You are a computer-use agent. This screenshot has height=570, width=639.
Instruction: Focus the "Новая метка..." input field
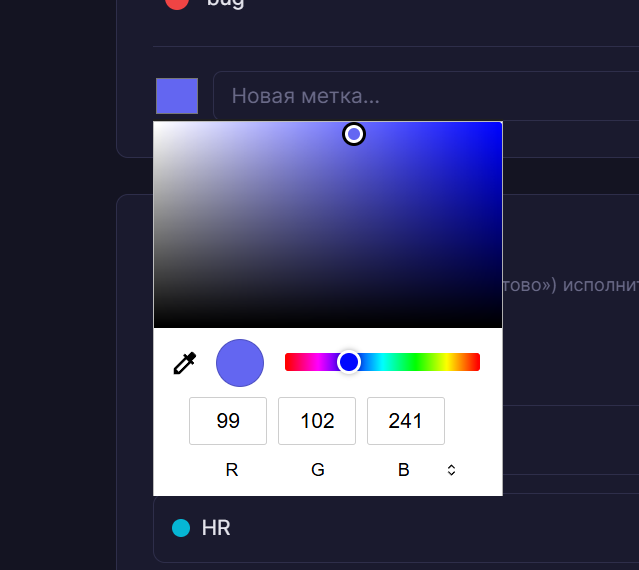pos(420,96)
